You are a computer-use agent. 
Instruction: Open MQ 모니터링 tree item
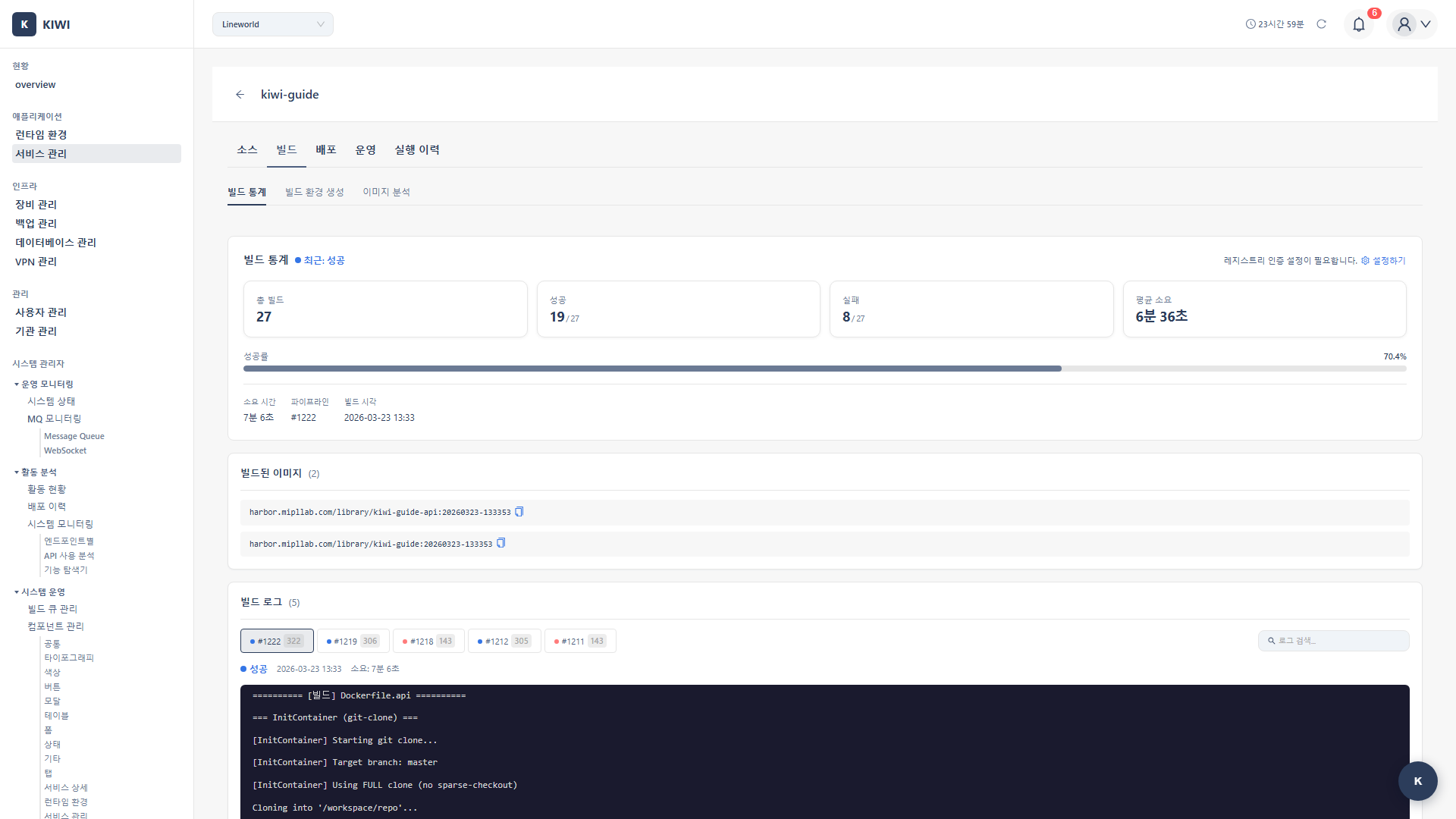point(55,419)
